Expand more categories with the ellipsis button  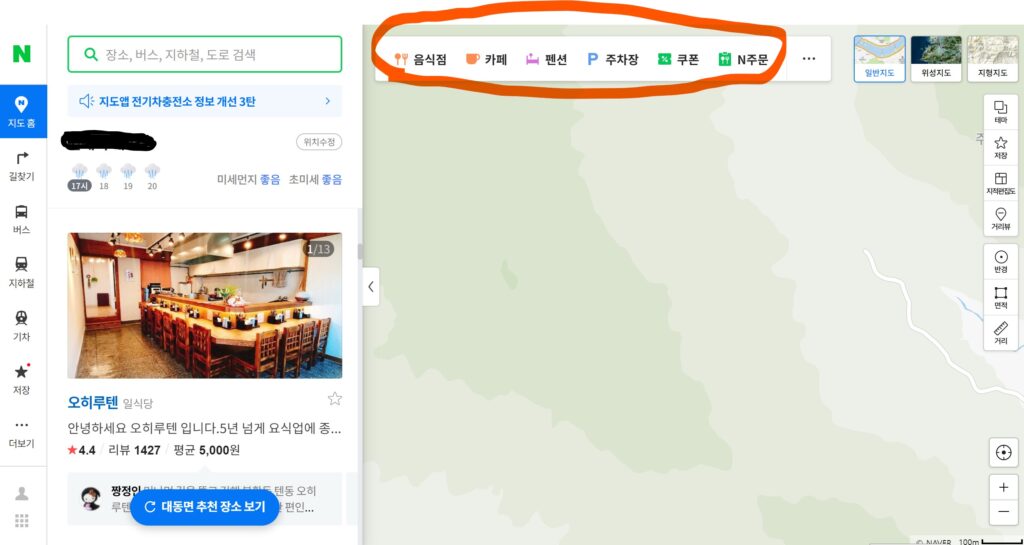808,59
